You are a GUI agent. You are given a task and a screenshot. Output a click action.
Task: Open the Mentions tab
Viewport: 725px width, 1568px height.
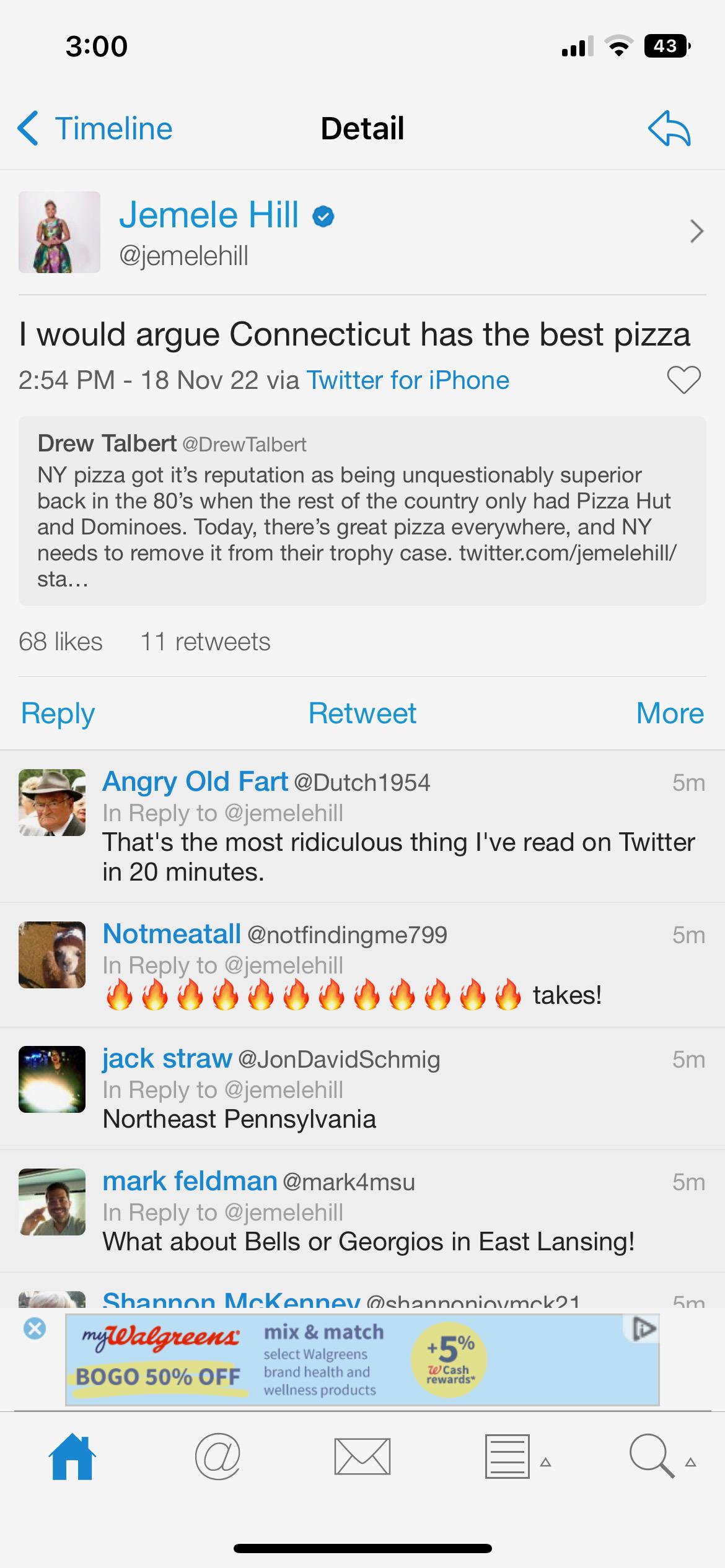tap(217, 1457)
